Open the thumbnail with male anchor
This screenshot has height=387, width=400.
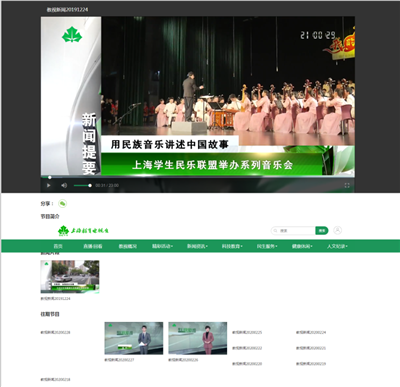[x=134, y=338]
